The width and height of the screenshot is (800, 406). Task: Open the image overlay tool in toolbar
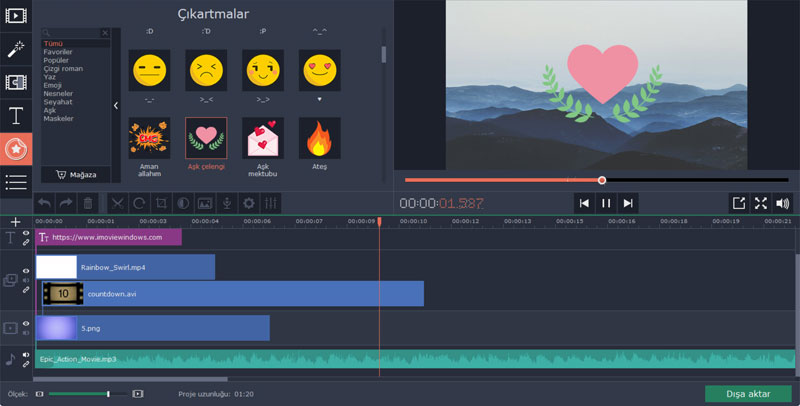205,204
